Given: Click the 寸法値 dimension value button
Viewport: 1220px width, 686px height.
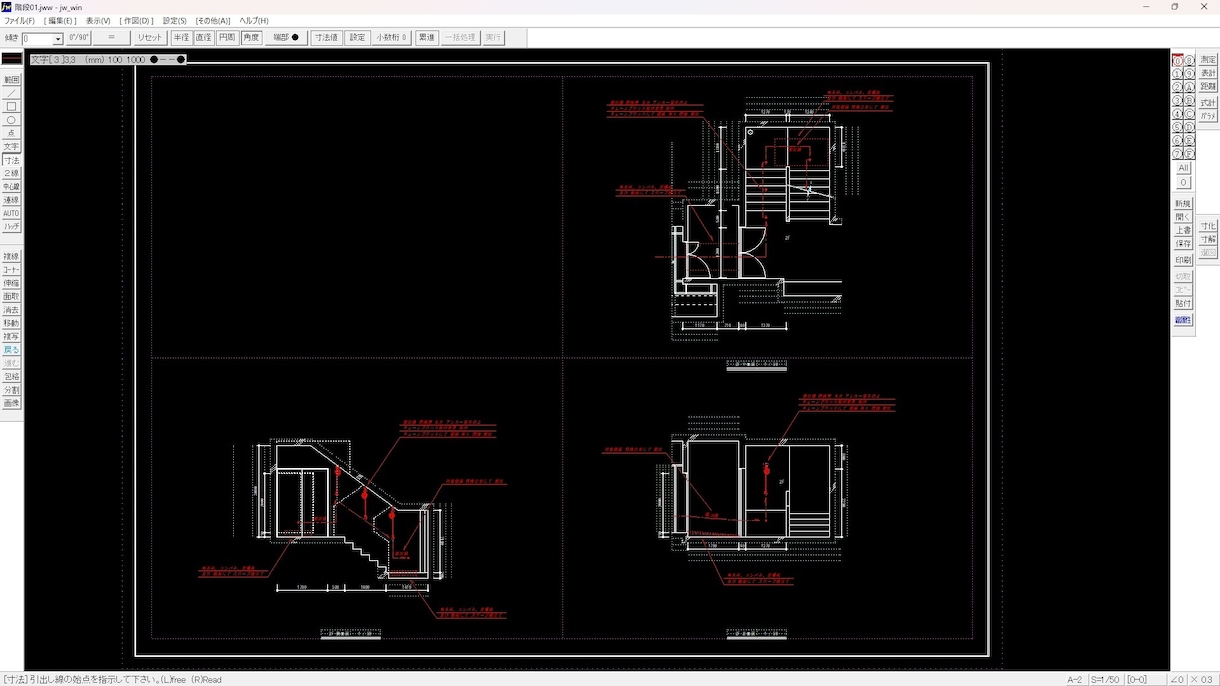Looking at the screenshot, I should pos(327,37).
